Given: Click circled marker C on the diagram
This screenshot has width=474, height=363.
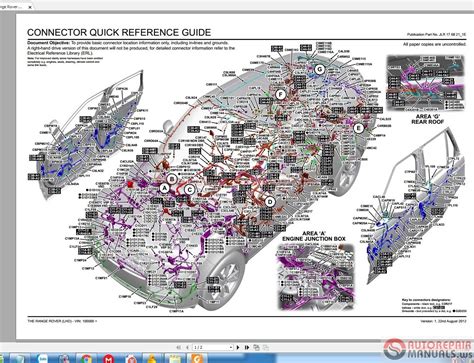Looking at the screenshot, I should coord(189,190).
